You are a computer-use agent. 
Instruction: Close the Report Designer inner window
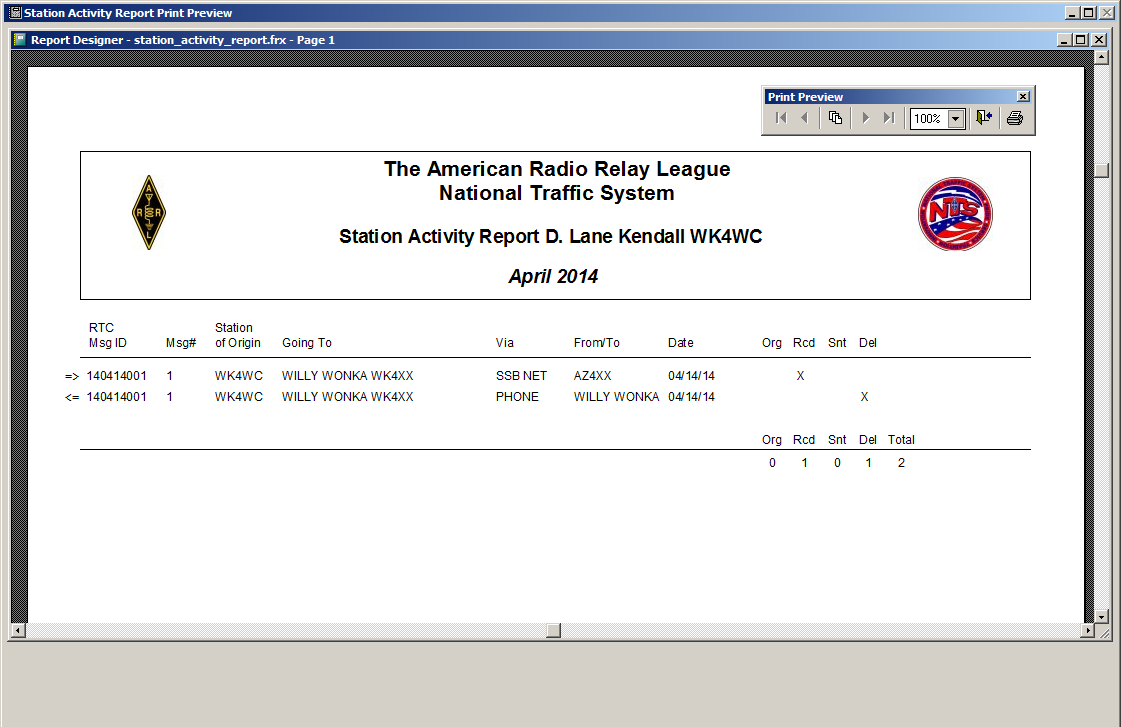1100,40
